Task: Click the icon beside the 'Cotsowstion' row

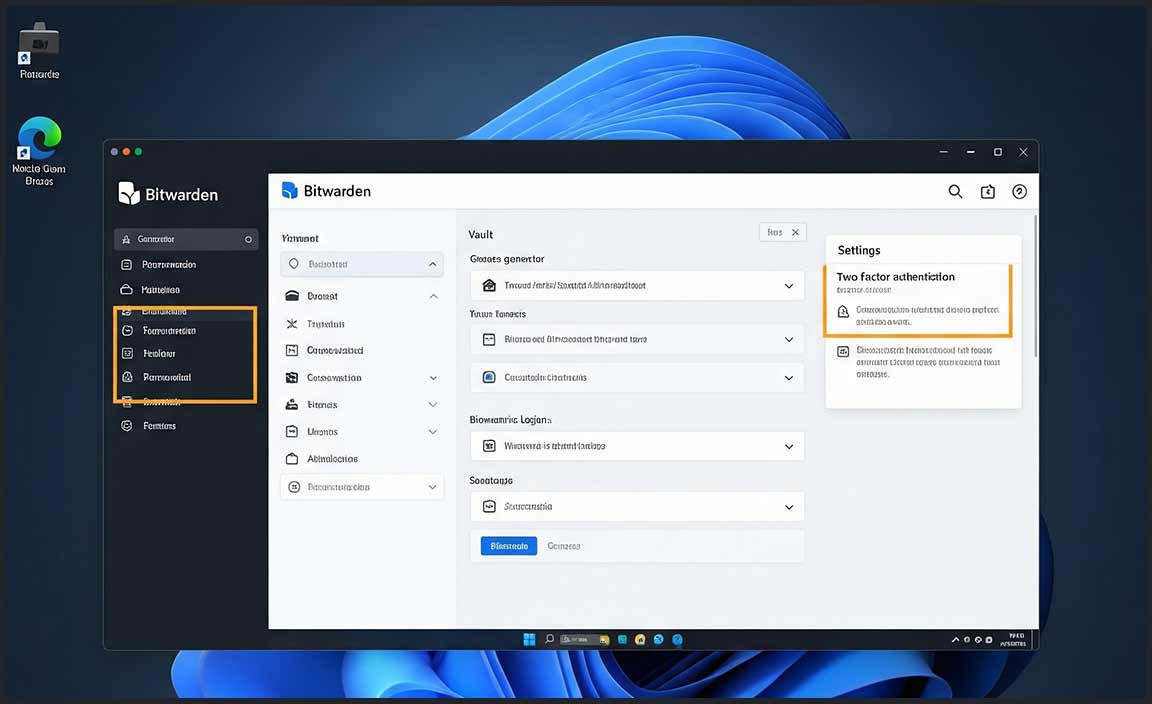Action: pos(292,378)
